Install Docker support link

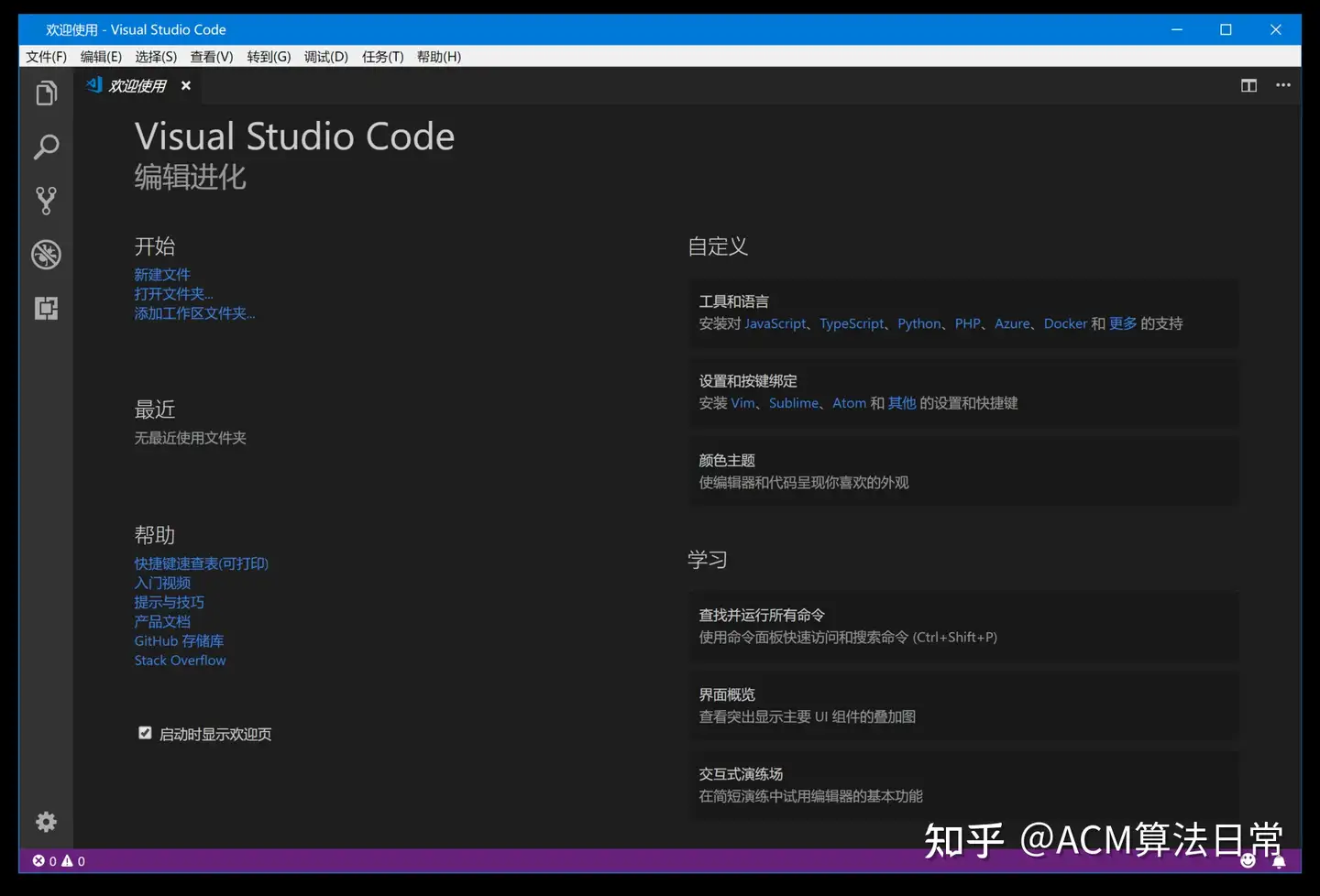pyautogui.click(x=1065, y=323)
